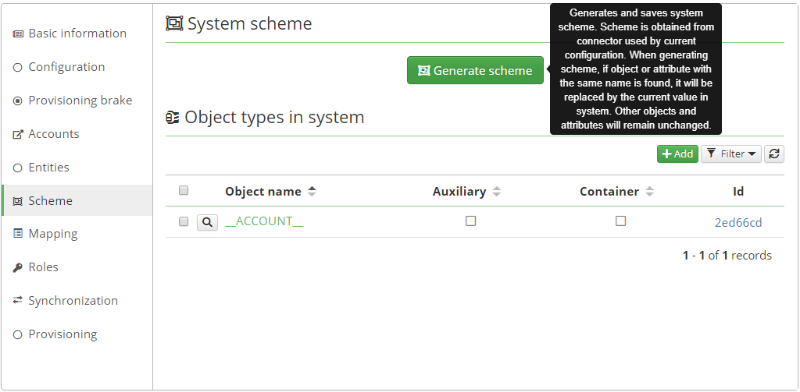Click the arrows icon beside Synchronization
This screenshot has width=800, height=392.
coord(18,300)
